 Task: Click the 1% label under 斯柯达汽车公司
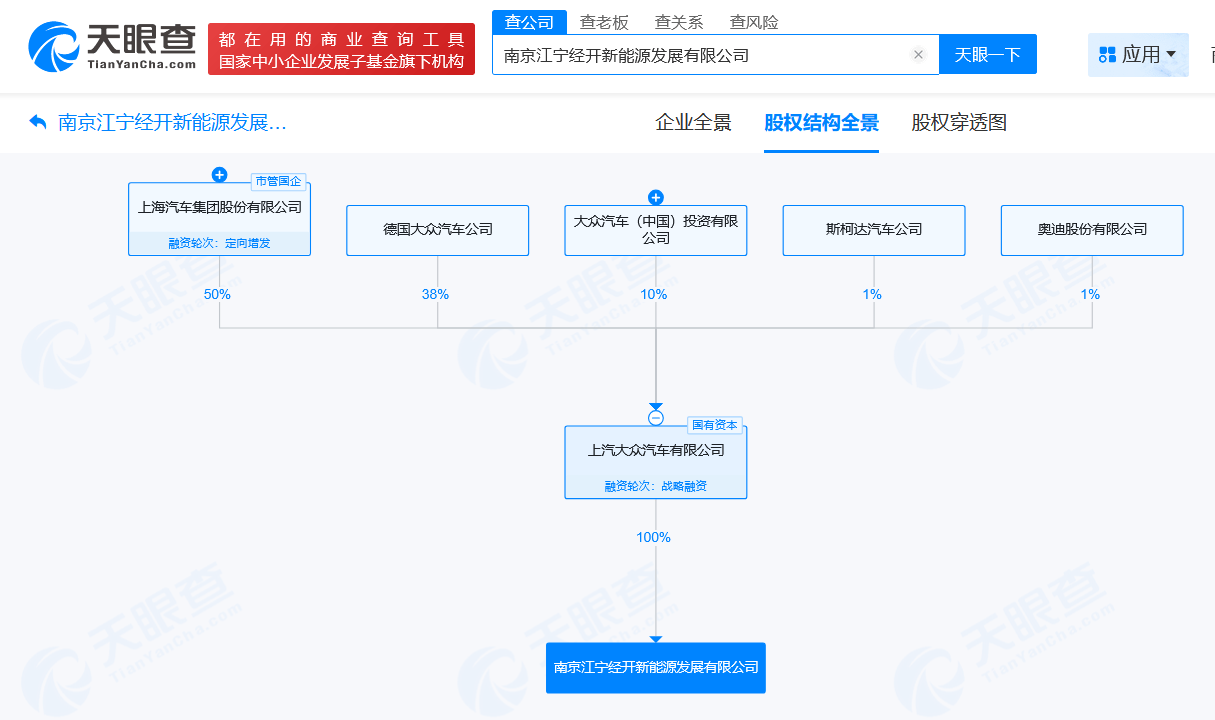[x=872, y=294]
